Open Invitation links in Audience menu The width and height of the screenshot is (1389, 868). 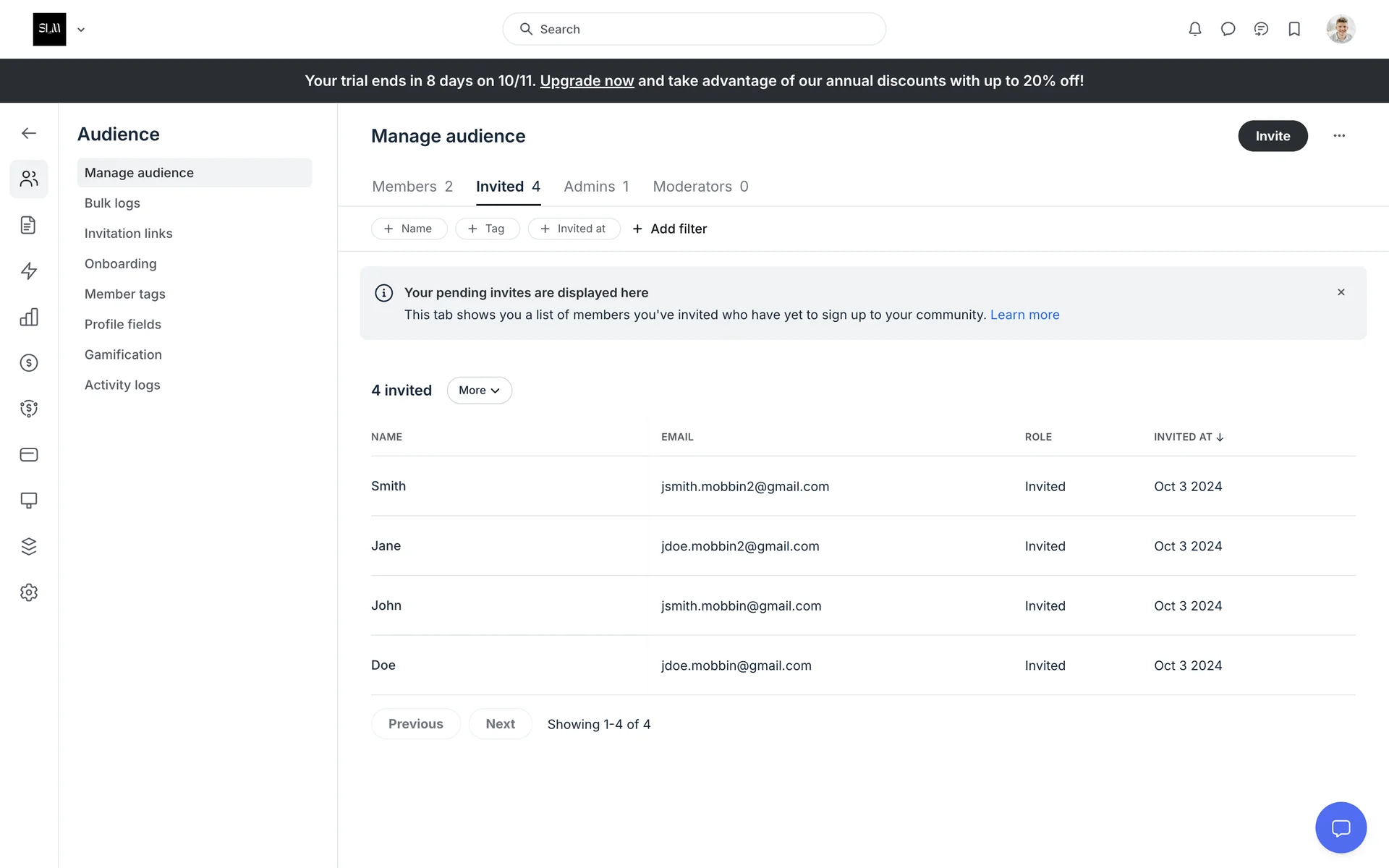(x=129, y=234)
